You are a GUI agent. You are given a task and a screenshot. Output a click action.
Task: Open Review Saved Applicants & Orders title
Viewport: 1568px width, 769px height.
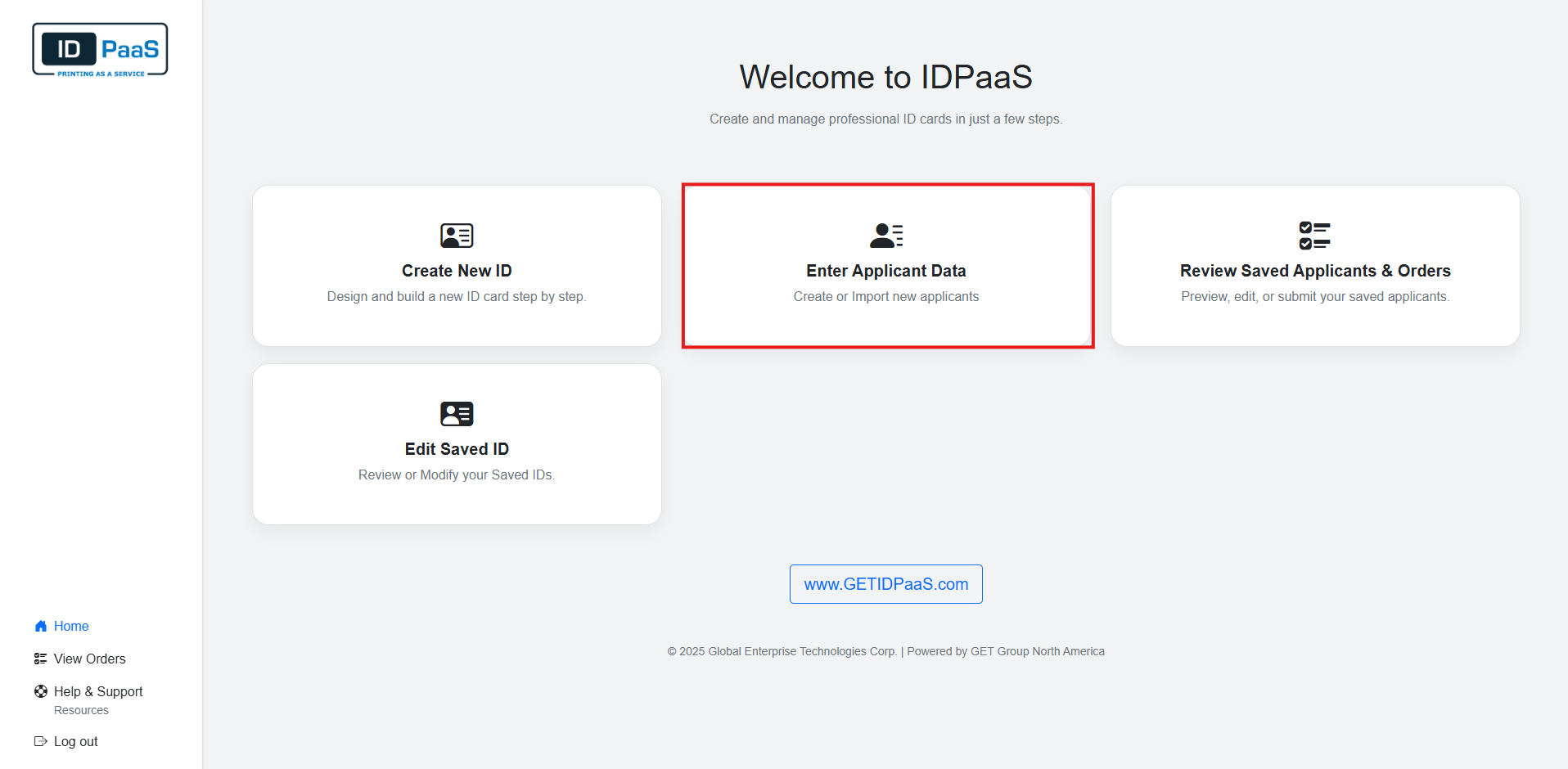[1314, 271]
